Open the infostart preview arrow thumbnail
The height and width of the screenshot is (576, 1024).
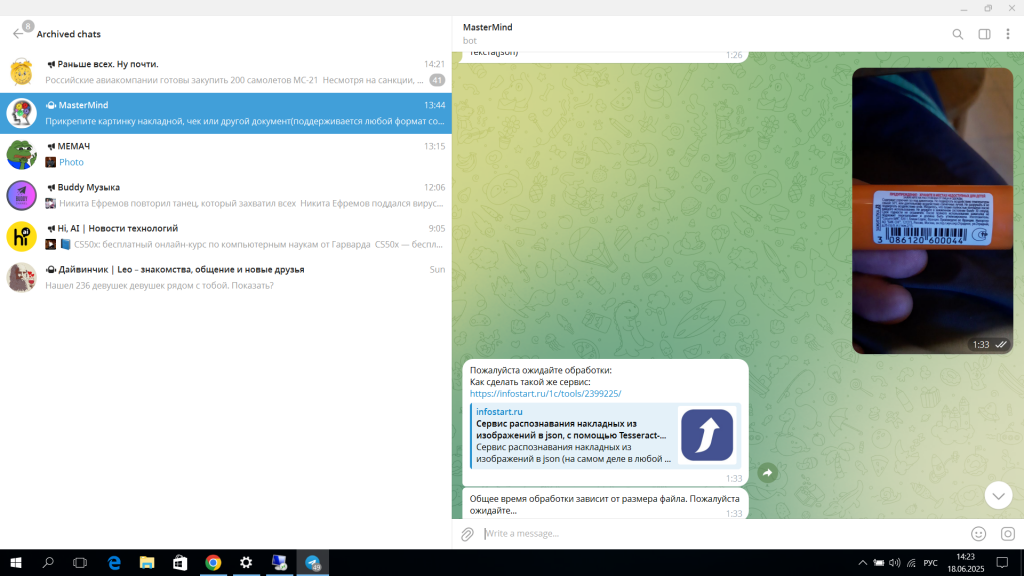tap(707, 435)
